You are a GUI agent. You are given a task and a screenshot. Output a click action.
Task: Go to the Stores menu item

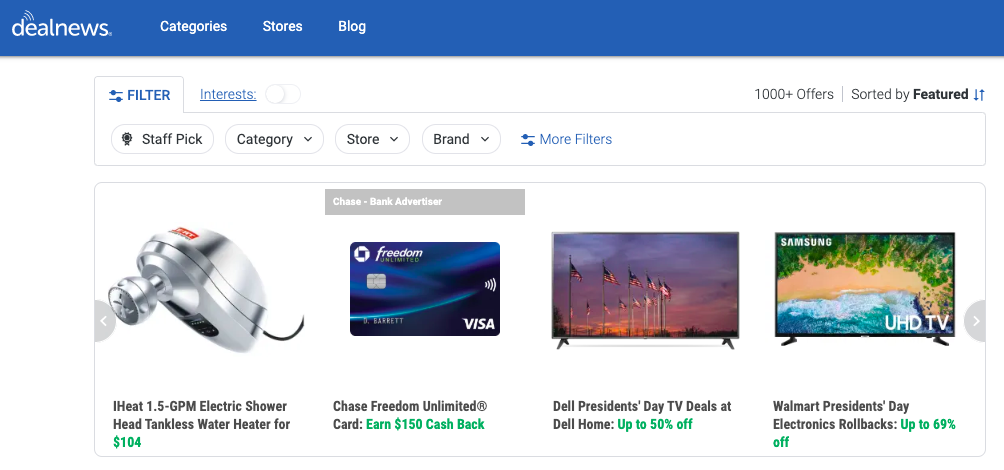282,27
